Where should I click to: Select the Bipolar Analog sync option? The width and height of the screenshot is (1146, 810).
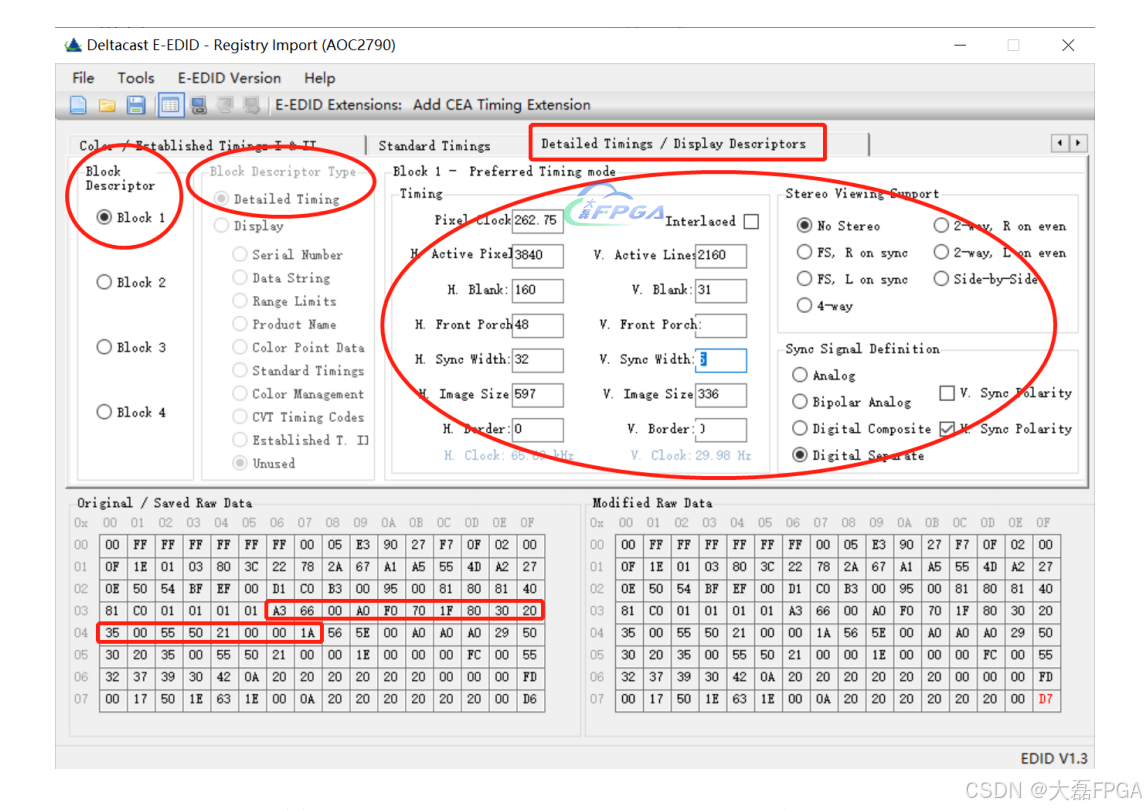point(800,402)
